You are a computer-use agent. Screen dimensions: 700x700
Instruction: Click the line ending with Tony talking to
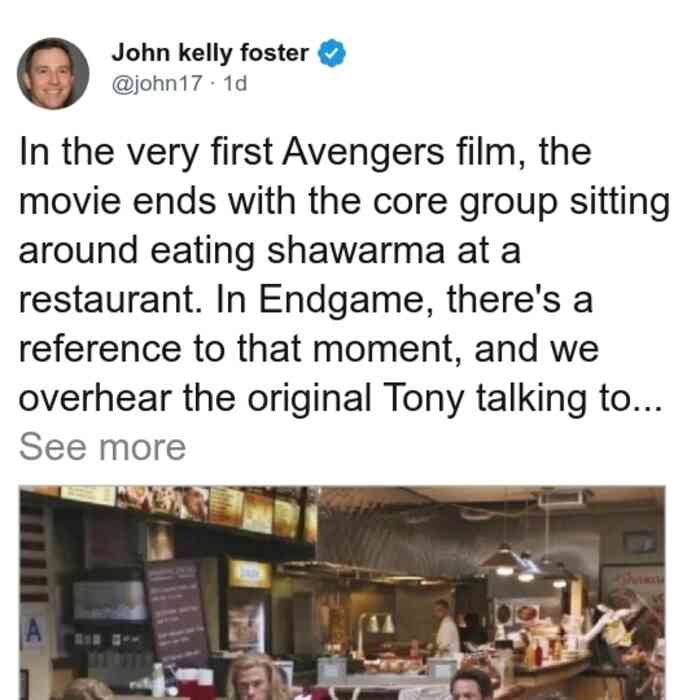point(340,398)
